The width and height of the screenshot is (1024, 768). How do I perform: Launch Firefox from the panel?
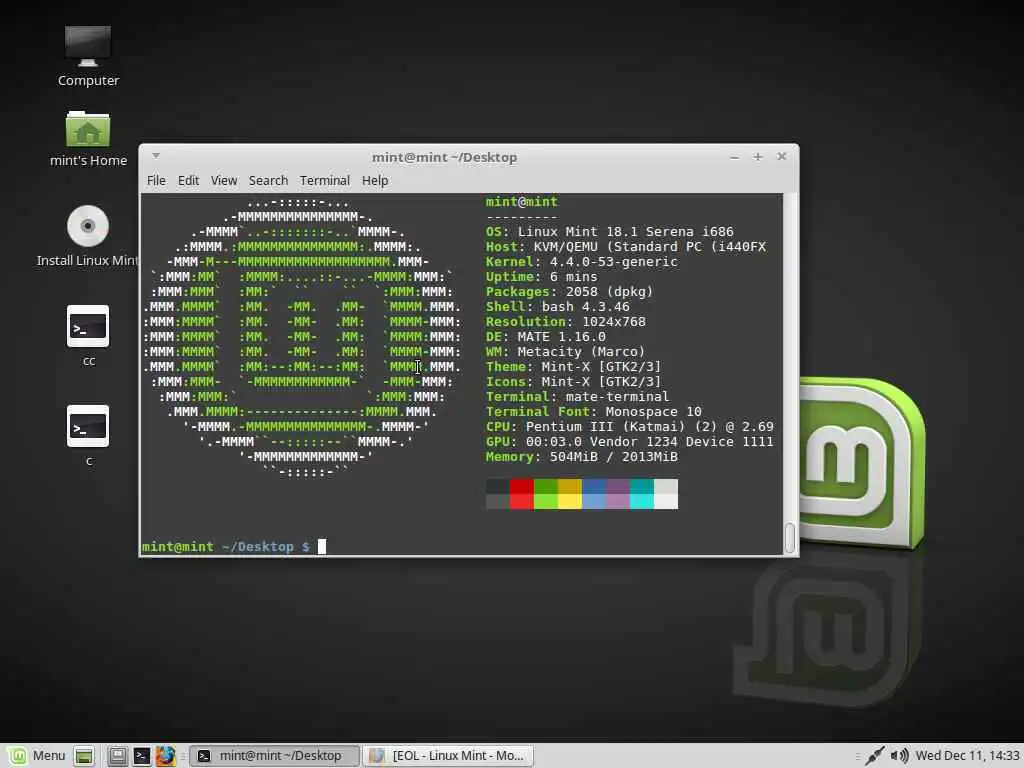point(166,756)
